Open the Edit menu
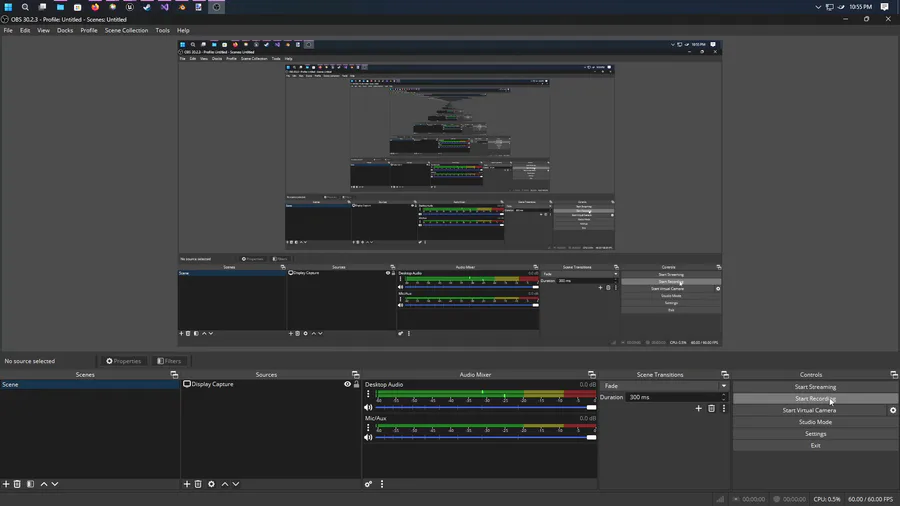This screenshot has width=900, height=506. click(x=25, y=30)
